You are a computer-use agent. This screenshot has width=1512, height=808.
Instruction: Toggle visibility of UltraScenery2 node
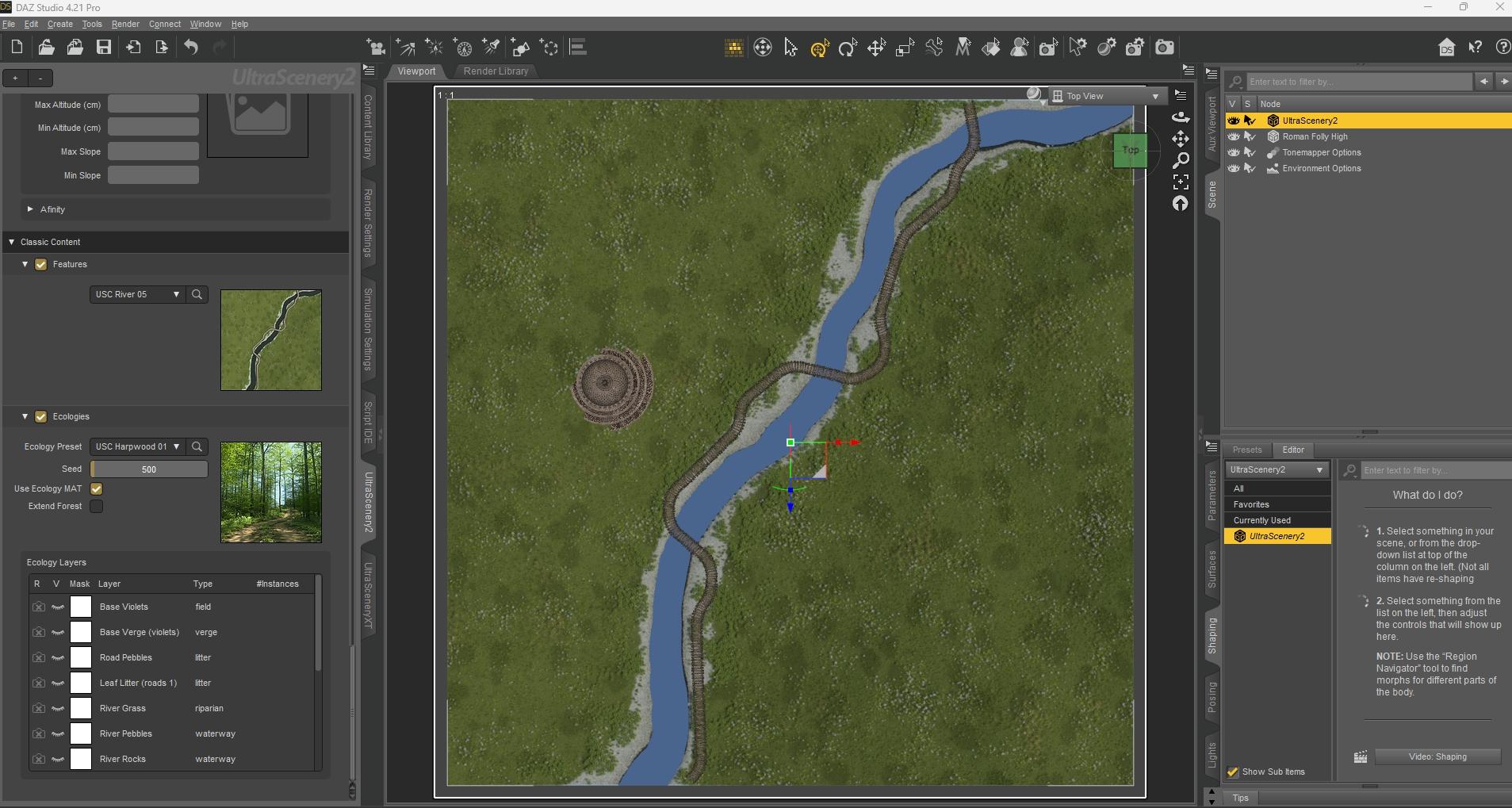[1234, 121]
